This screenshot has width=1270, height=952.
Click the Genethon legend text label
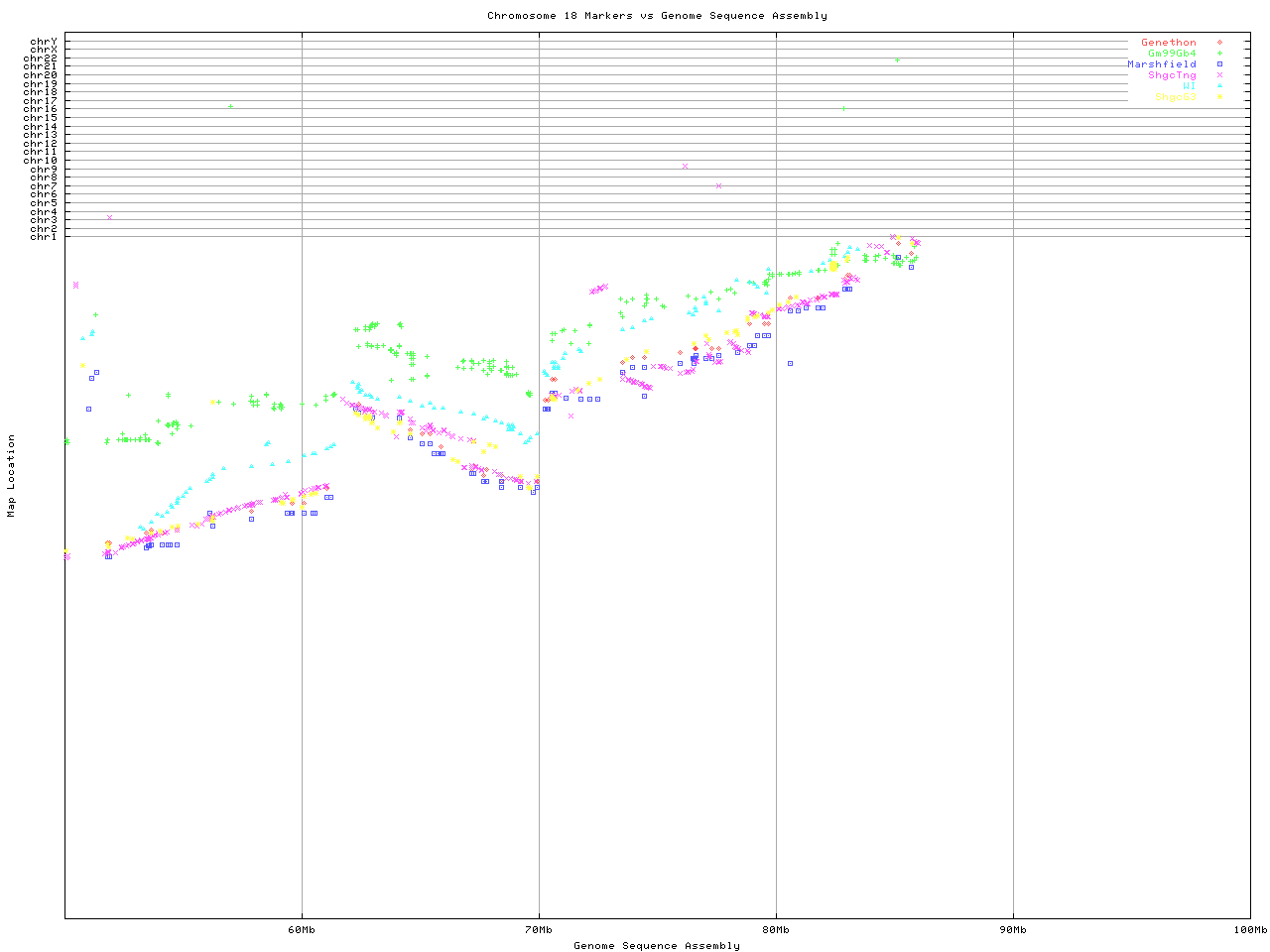(1169, 43)
